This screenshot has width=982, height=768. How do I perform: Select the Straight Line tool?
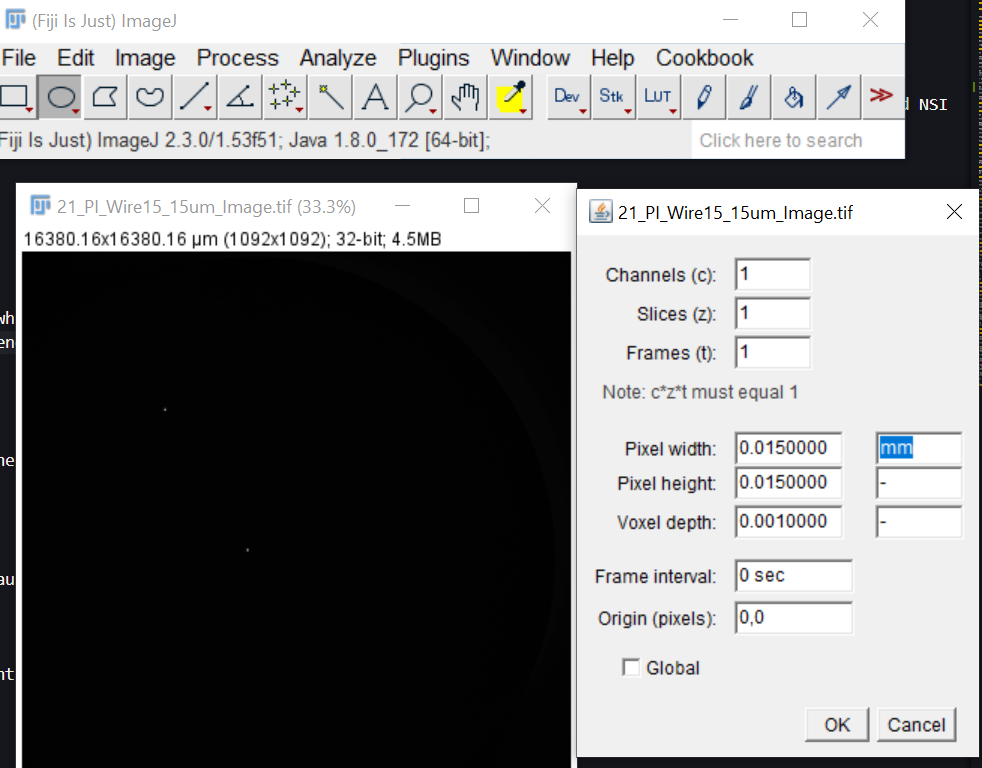pyautogui.click(x=195, y=97)
